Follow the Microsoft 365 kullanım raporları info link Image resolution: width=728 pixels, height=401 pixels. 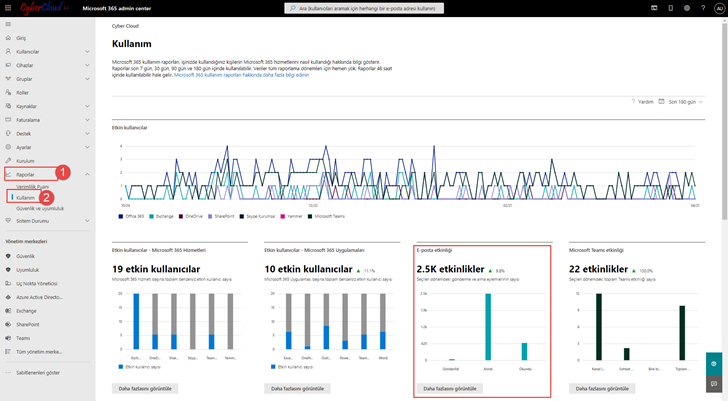pos(241,75)
